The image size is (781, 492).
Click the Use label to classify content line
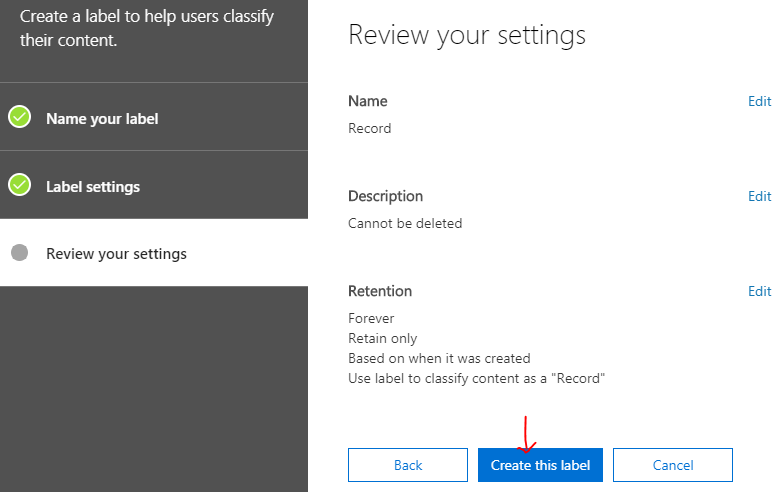pos(477,378)
